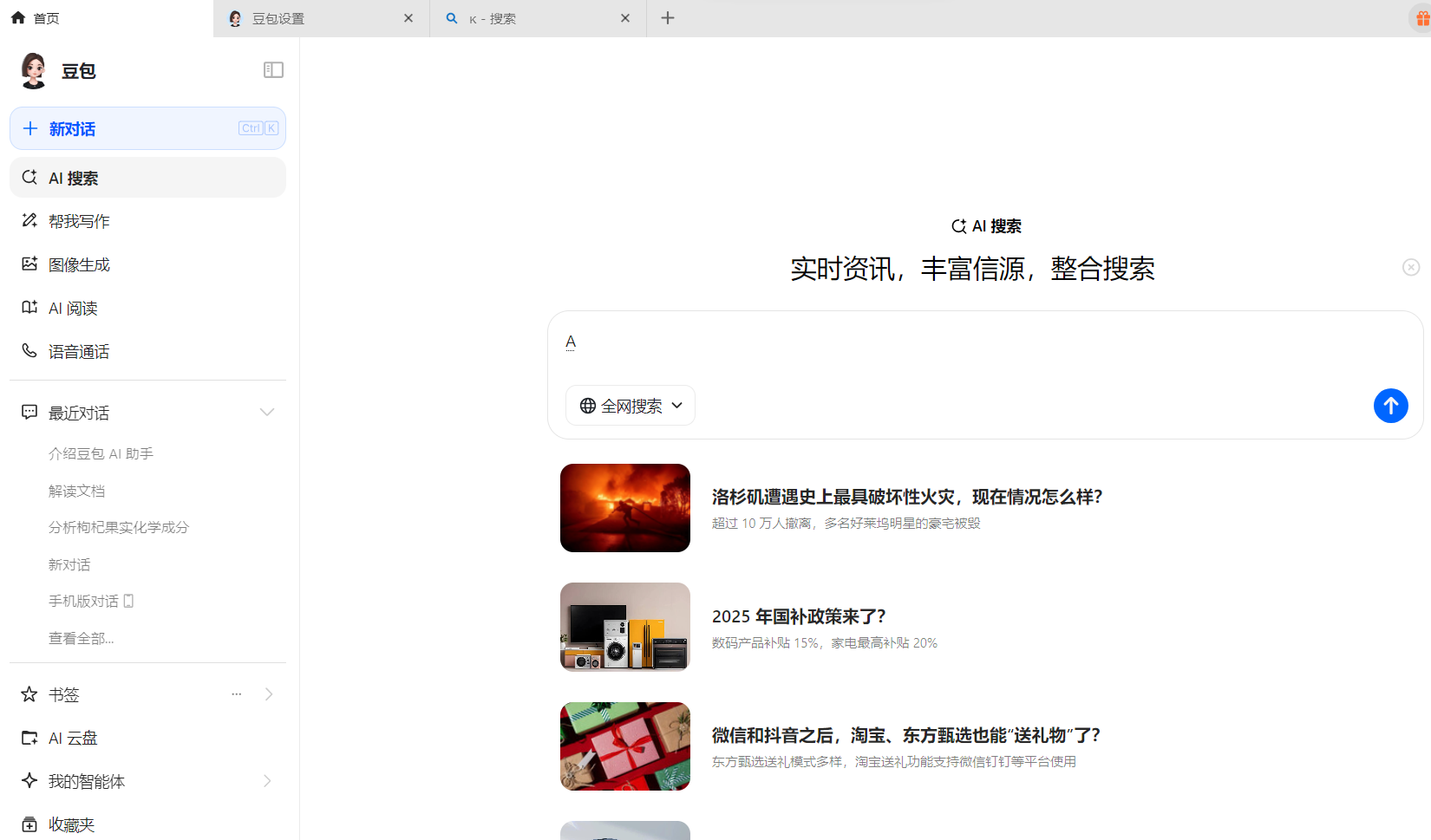Read the 微信和抖音之后 送礼物 article

tap(906, 735)
